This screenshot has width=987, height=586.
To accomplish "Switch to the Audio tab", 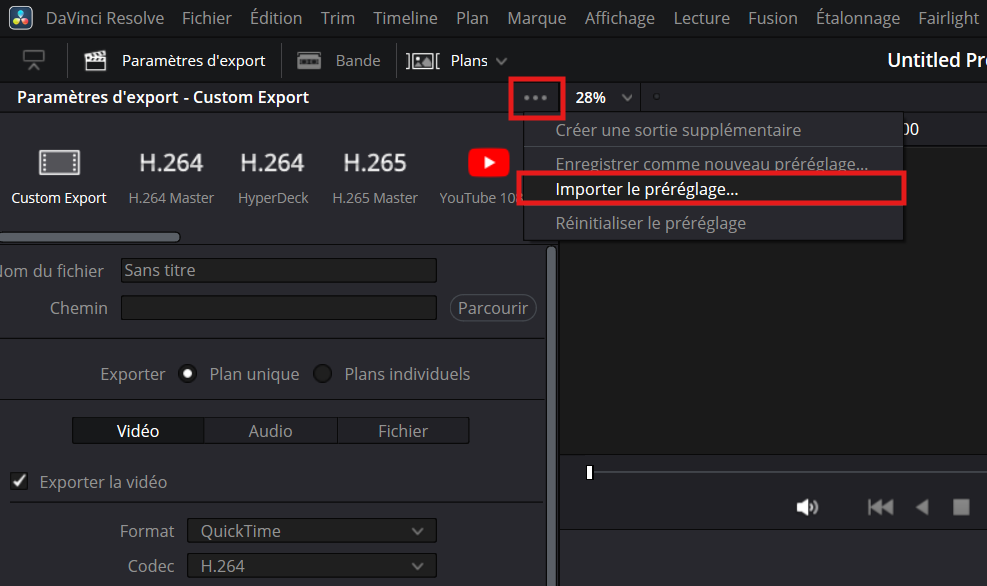I will tap(270, 431).
